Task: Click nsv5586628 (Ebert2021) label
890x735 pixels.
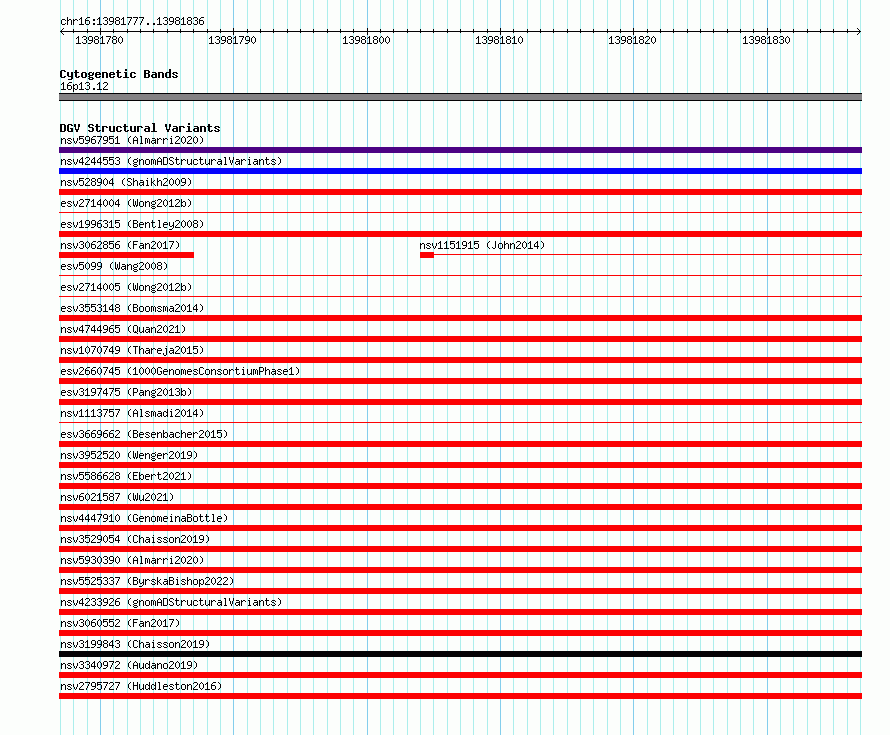Action: 126,476
